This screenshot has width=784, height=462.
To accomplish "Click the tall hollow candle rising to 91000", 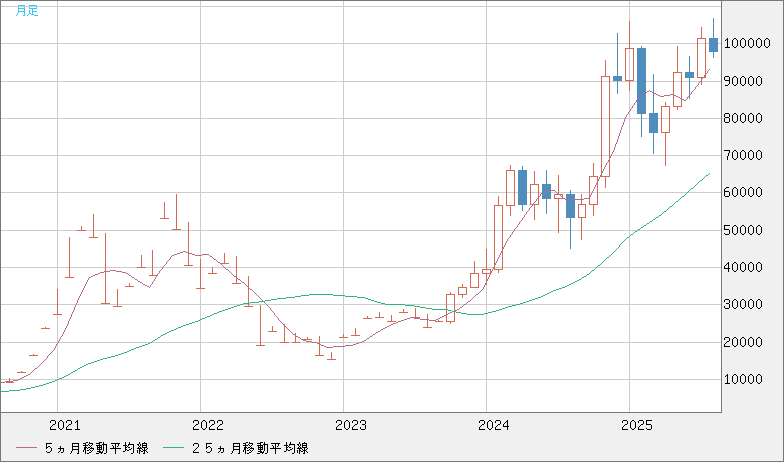I will click(606, 126).
